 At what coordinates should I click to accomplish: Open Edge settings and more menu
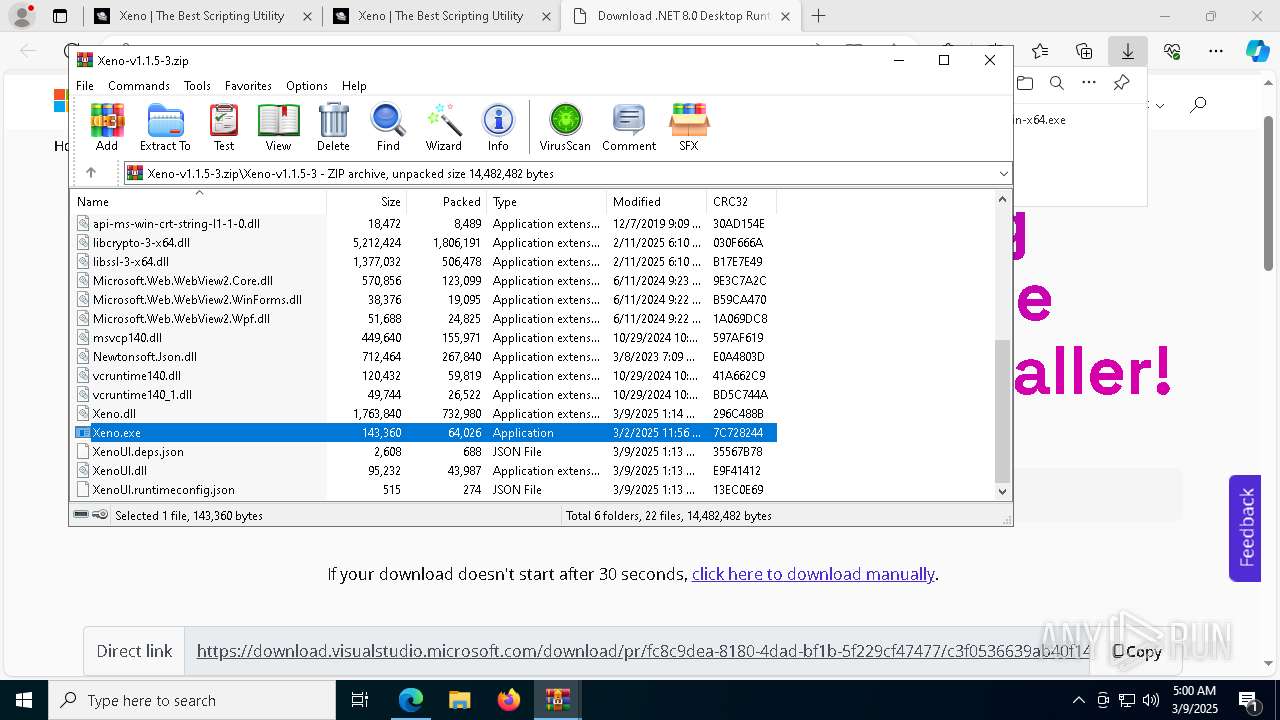pos(1216,51)
